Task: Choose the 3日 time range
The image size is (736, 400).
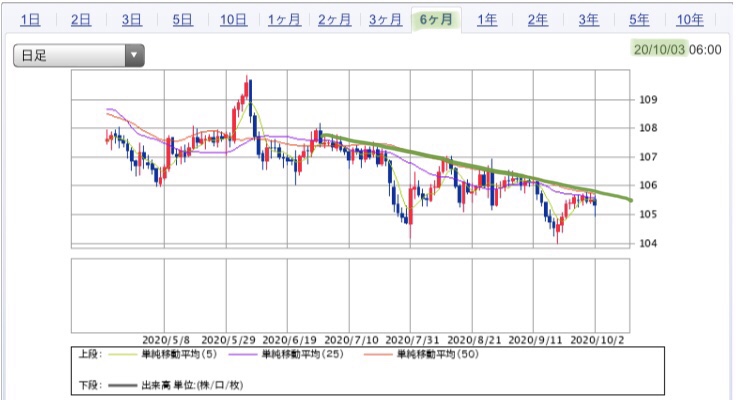Action: tap(132, 20)
